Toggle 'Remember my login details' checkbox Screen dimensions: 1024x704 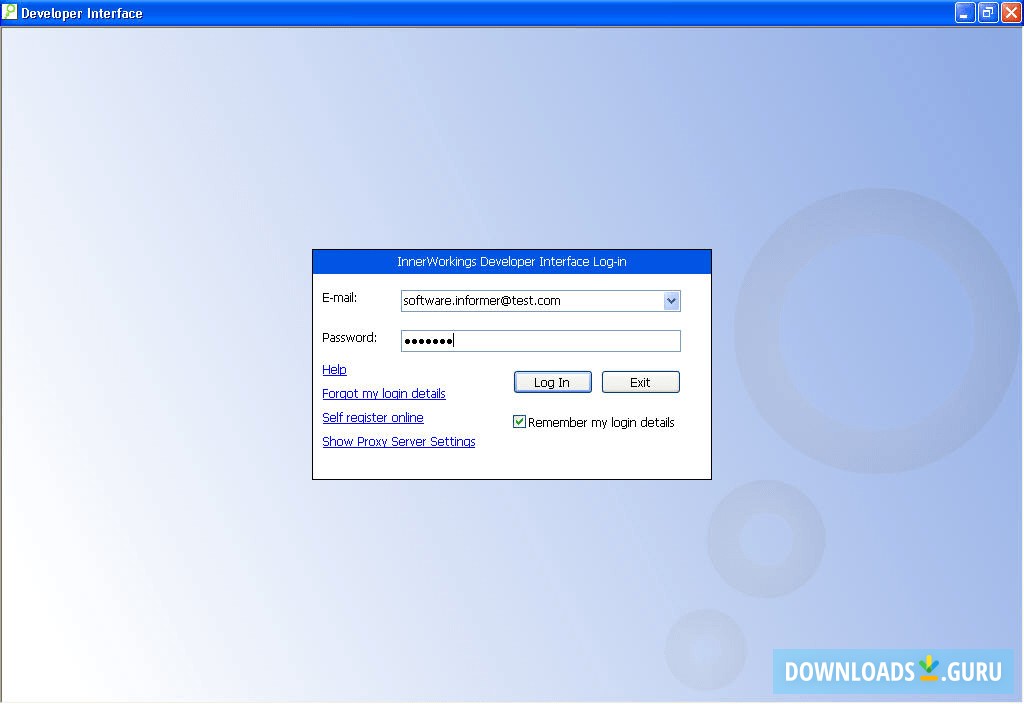click(x=519, y=421)
